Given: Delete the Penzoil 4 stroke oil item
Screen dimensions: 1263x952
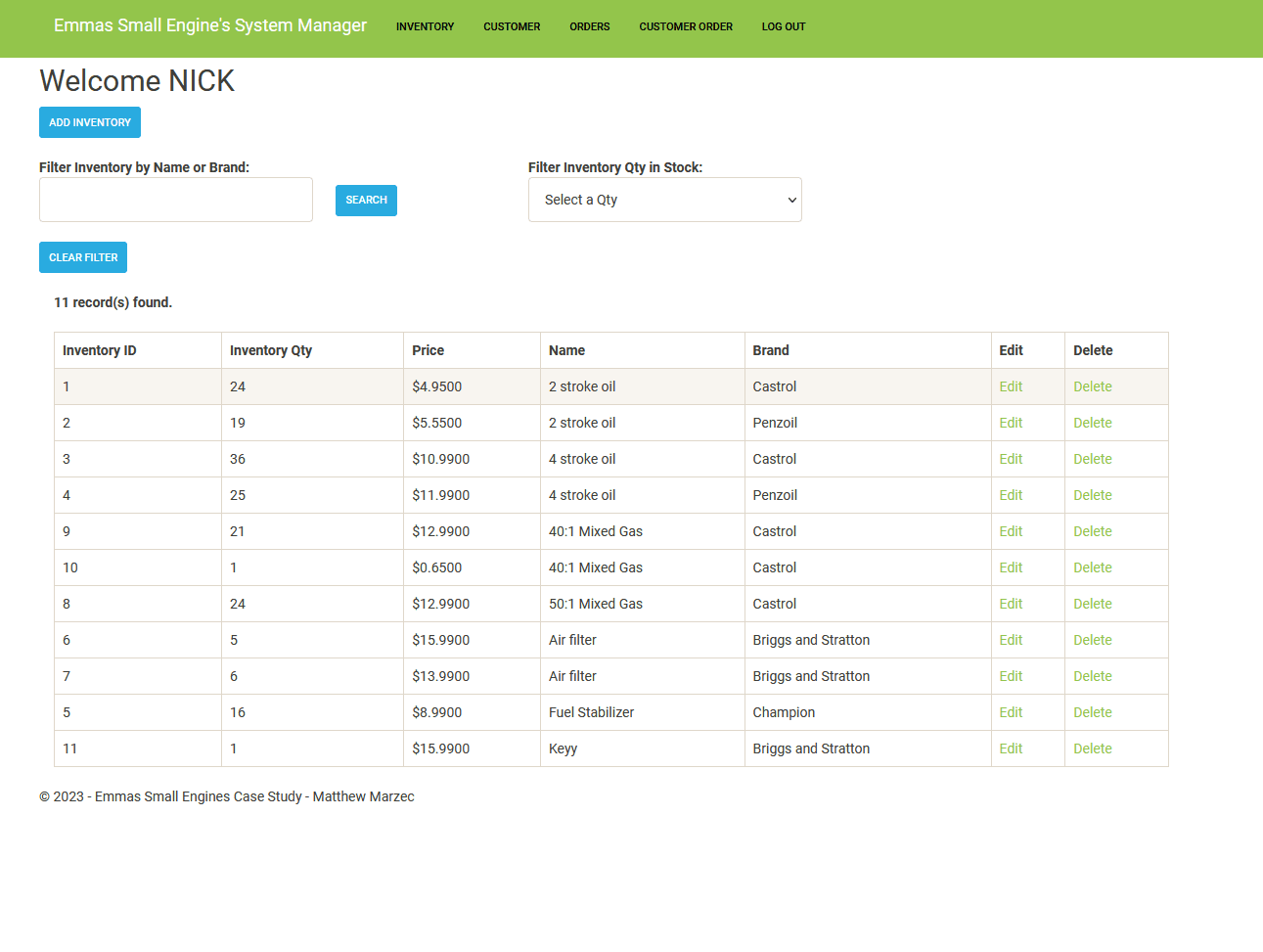Looking at the screenshot, I should pyautogui.click(x=1092, y=495).
